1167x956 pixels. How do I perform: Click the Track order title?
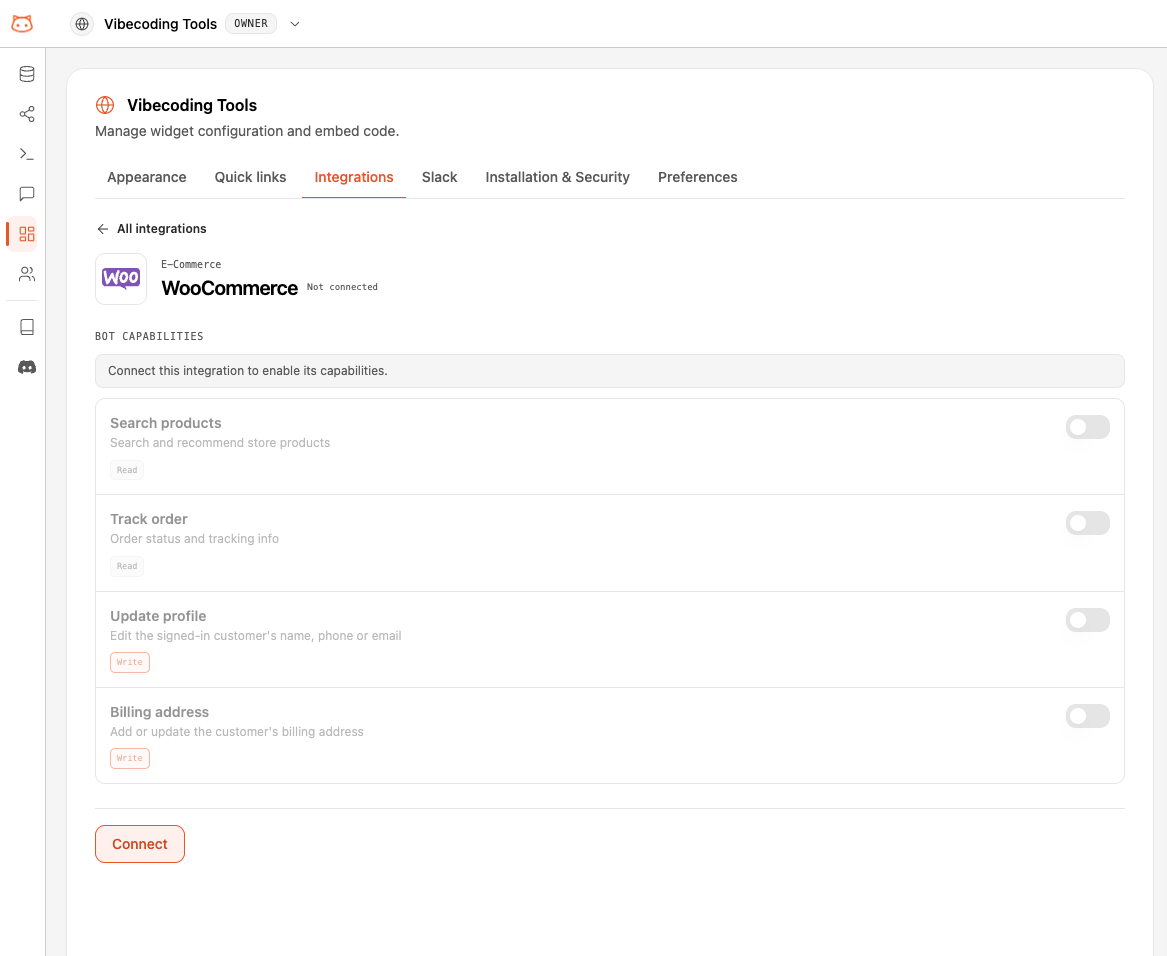coord(149,519)
